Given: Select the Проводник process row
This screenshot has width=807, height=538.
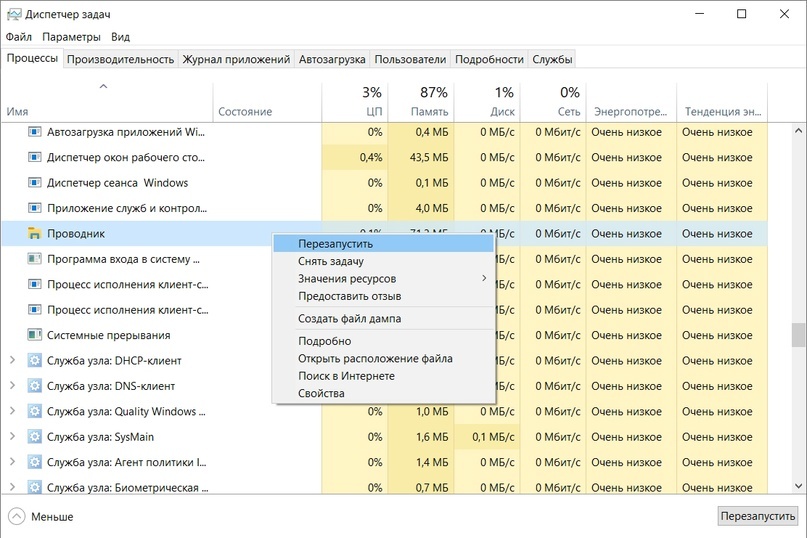Looking at the screenshot, I should [384, 233].
